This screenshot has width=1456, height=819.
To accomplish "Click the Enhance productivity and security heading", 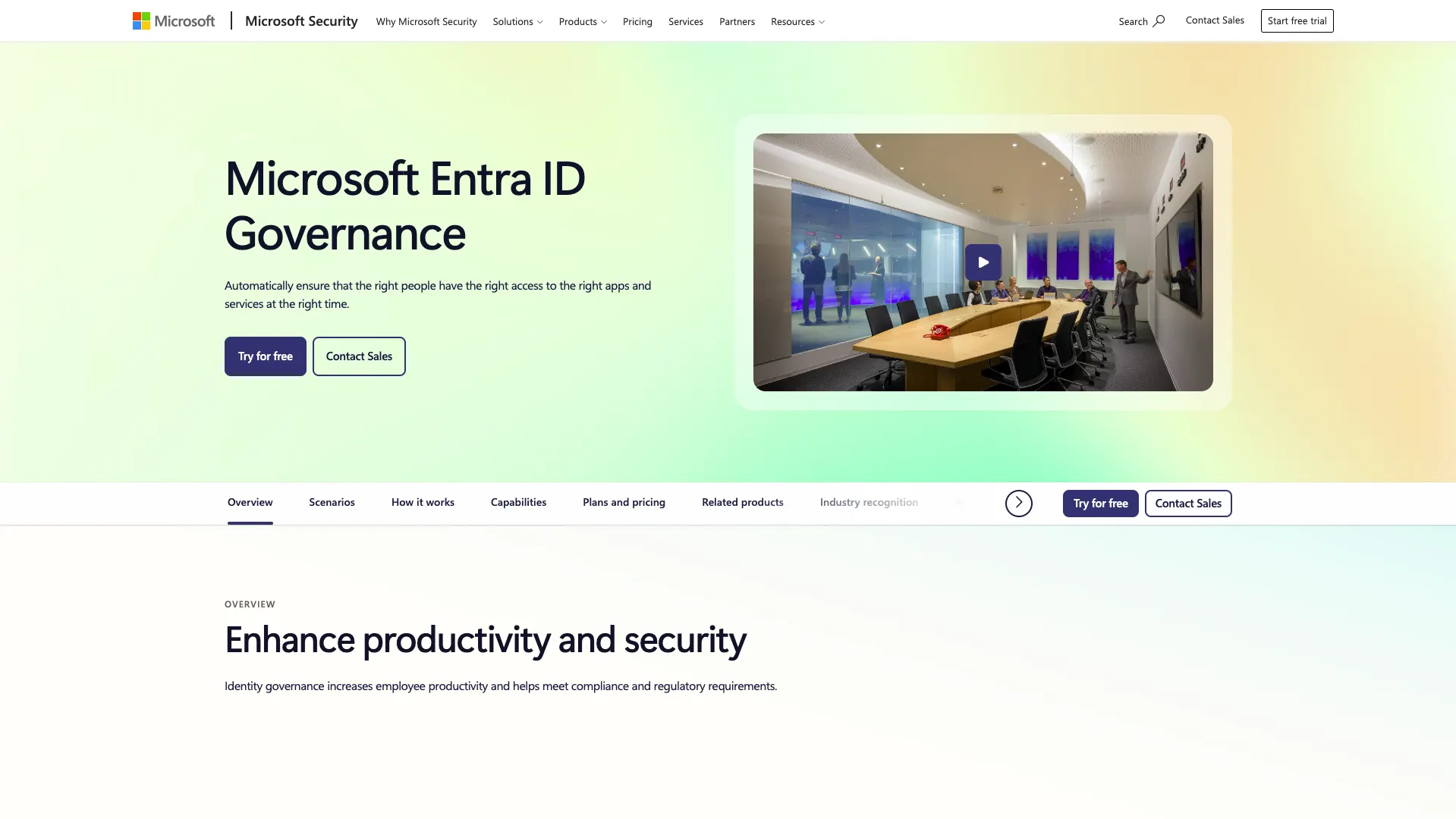I will coord(486,640).
